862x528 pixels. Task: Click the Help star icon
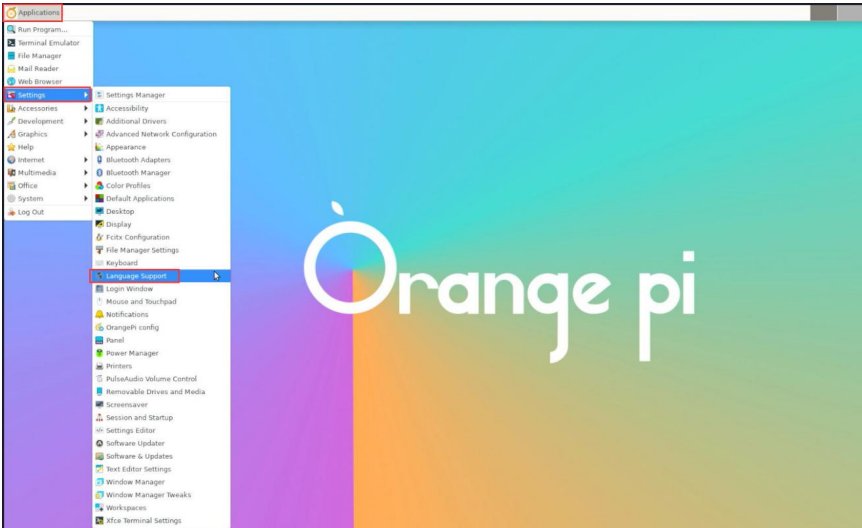point(11,147)
